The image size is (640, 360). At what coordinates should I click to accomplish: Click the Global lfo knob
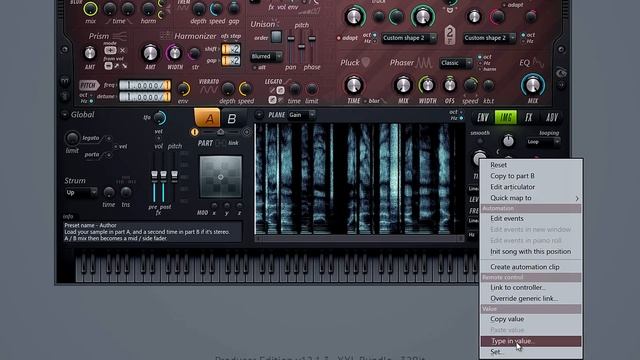[160, 118]
